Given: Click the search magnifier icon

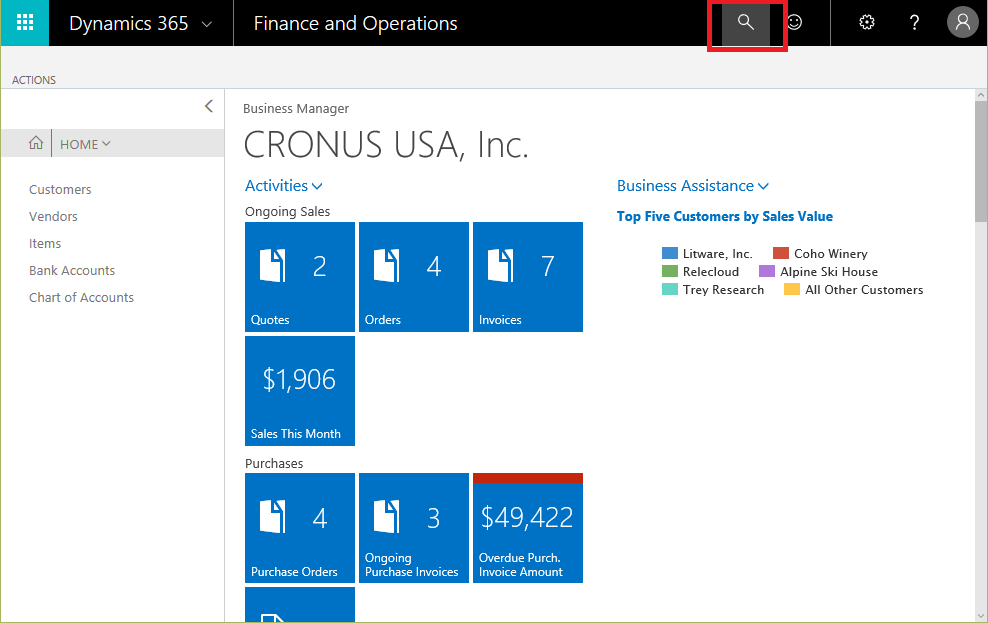Looking at the screenshot, I should pyautogui.click(x=746, y=23).
